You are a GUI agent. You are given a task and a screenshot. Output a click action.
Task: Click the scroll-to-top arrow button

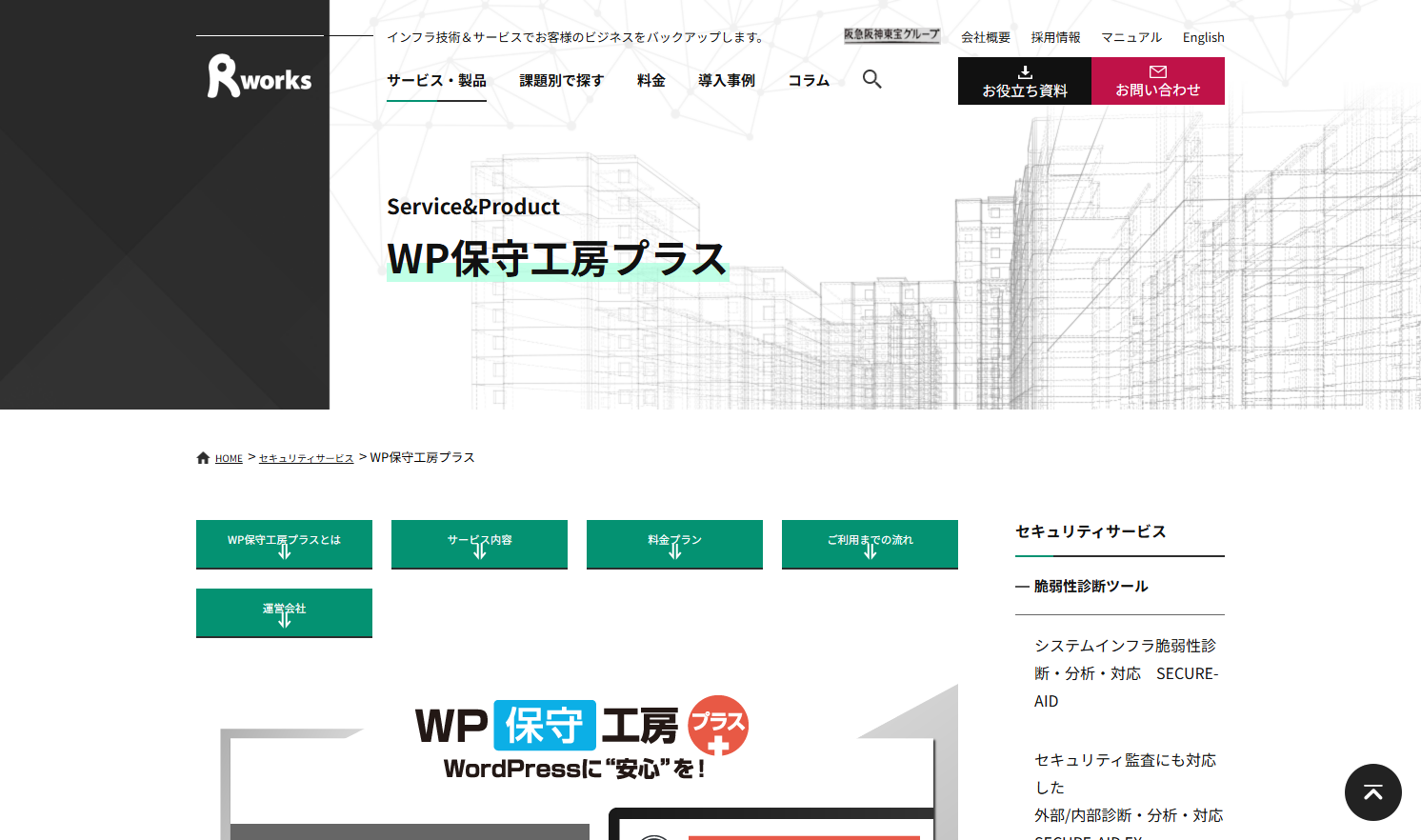pos(1372,792)
